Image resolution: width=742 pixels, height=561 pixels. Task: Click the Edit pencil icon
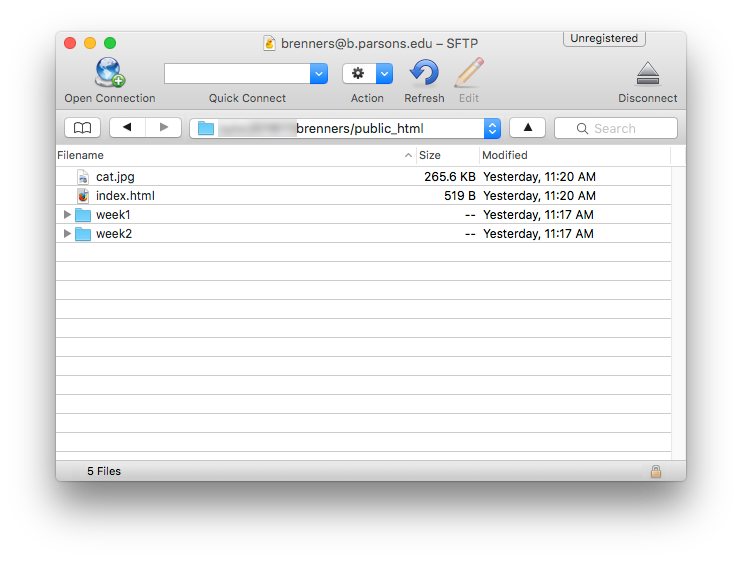click(469, 72)
